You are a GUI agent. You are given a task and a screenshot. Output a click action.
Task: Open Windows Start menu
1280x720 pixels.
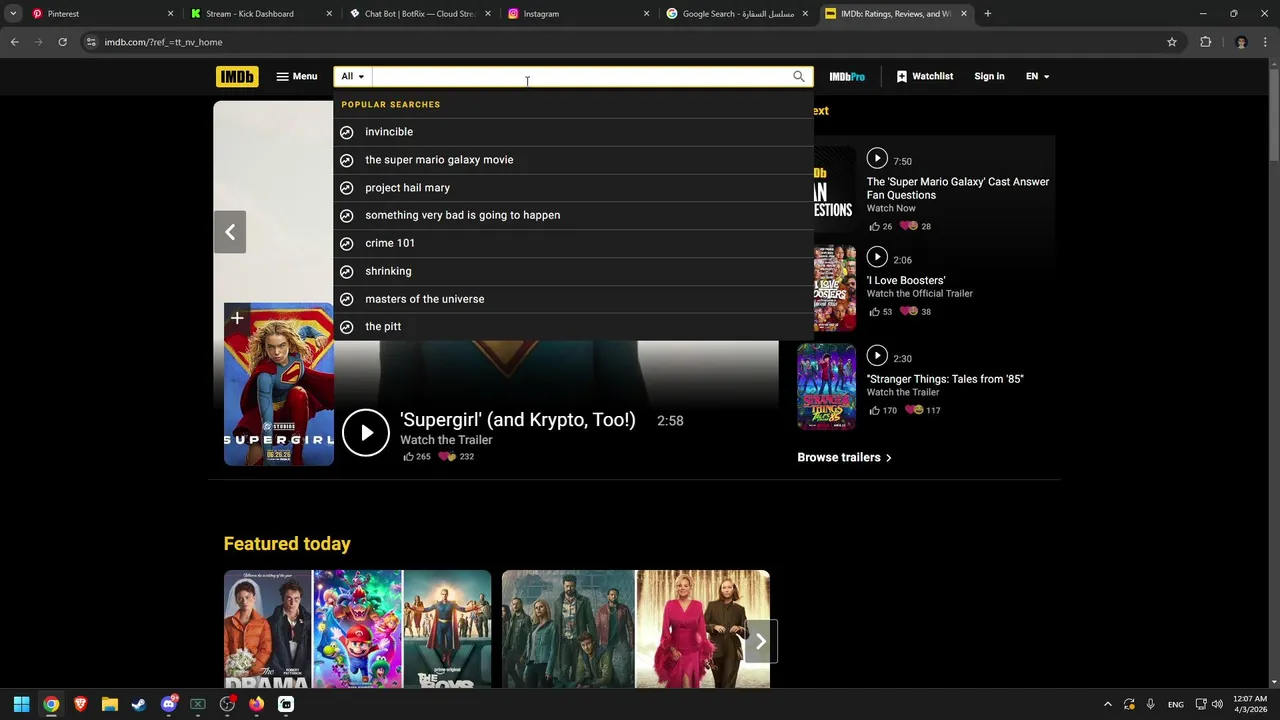[x=21, y=704]
